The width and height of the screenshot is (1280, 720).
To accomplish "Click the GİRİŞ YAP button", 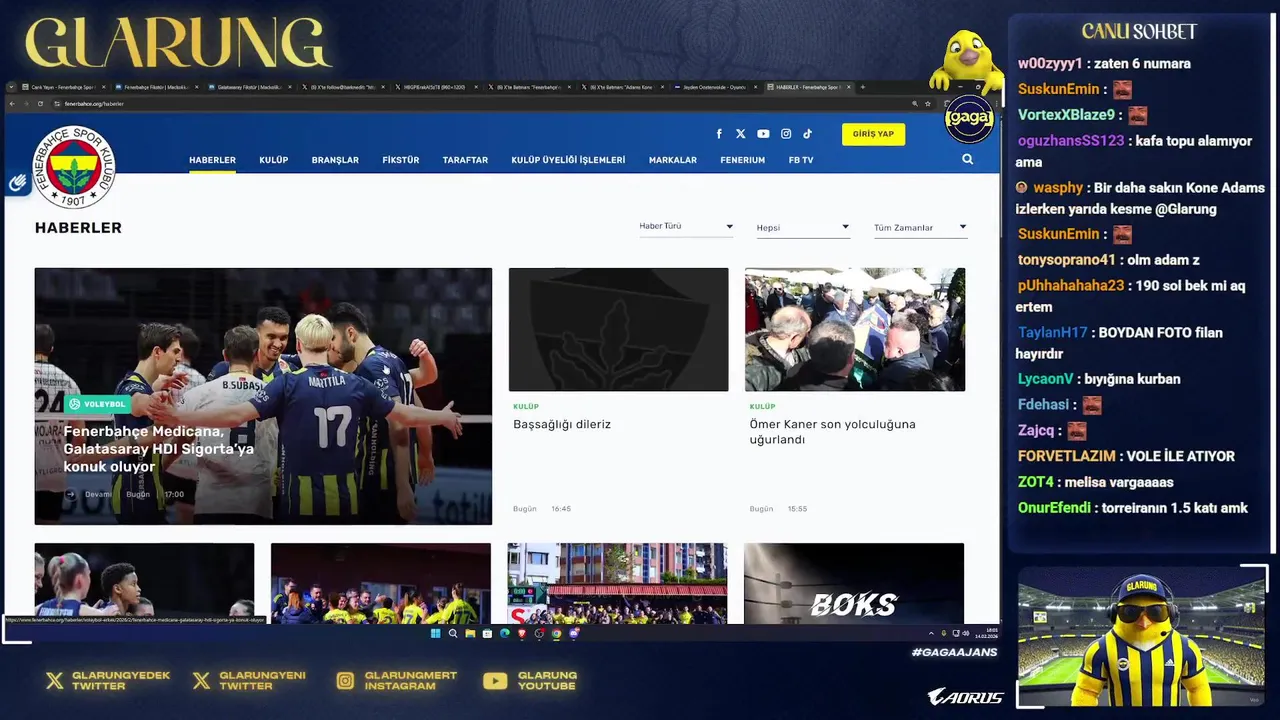I will pyautogui.click(x=873, y=134).
